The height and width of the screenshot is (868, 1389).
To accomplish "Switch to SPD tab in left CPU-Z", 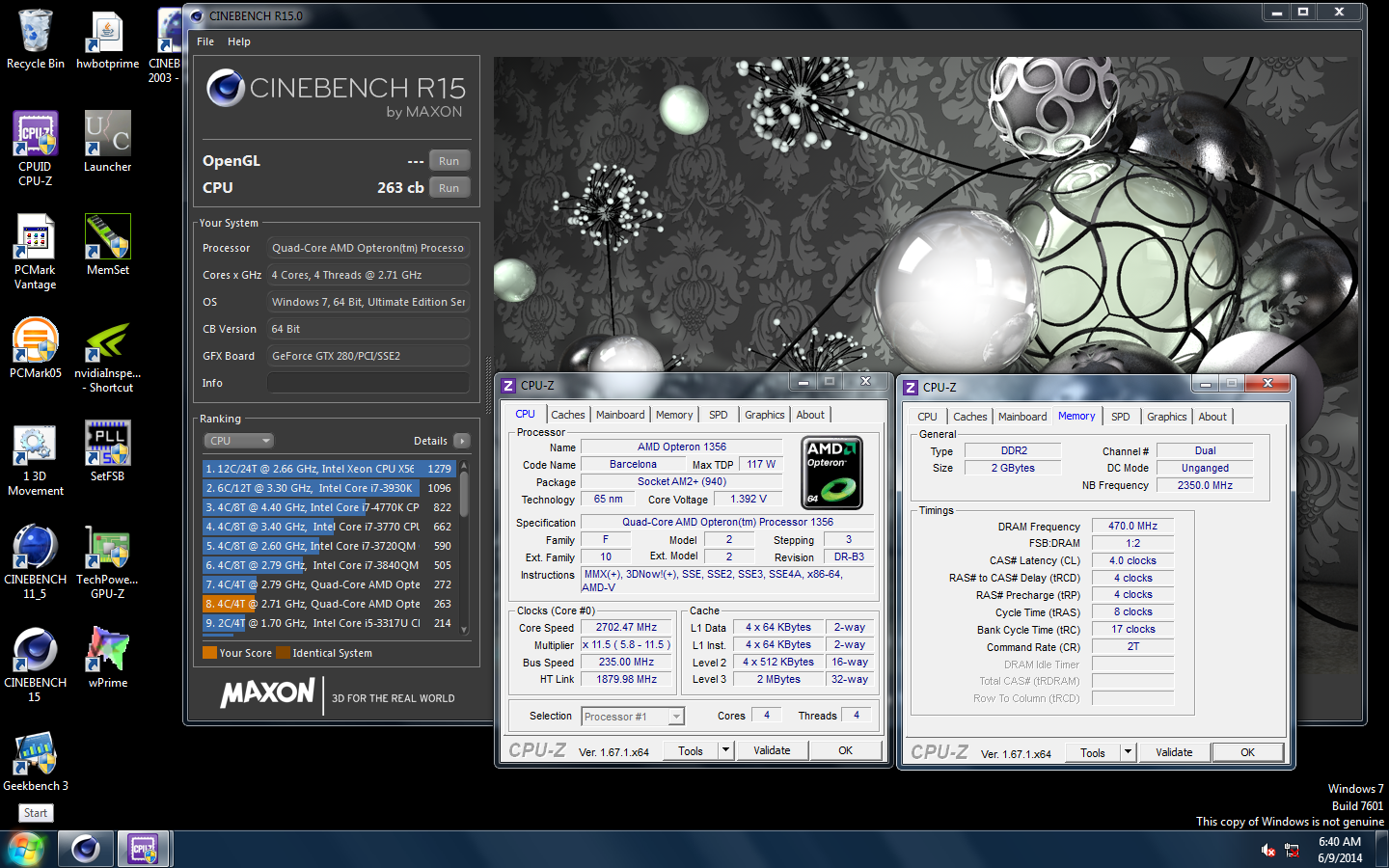I will [719, 415].
